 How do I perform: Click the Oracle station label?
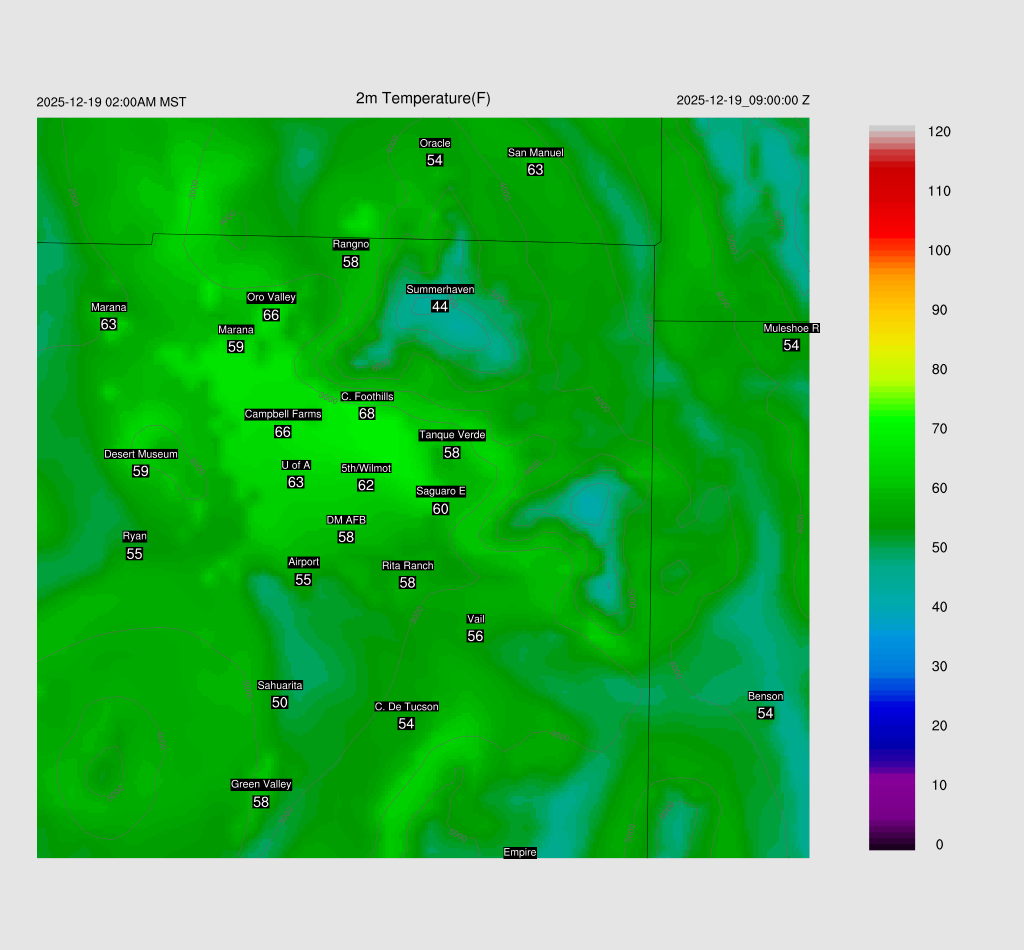coord(434,143)
